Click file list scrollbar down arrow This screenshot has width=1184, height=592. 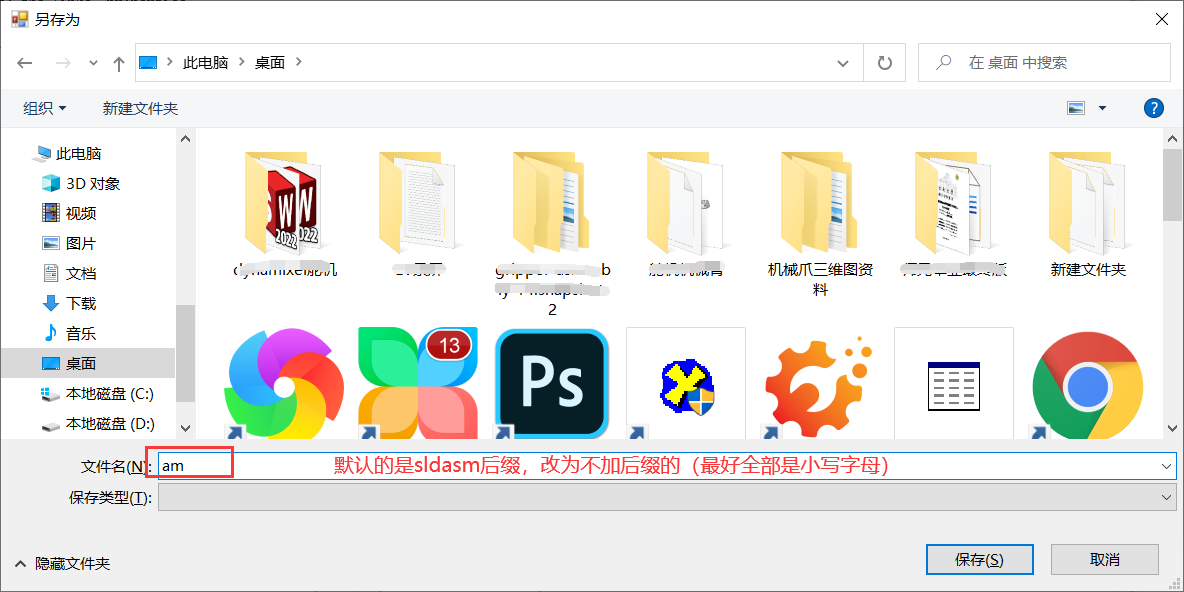coord(1171,427)
